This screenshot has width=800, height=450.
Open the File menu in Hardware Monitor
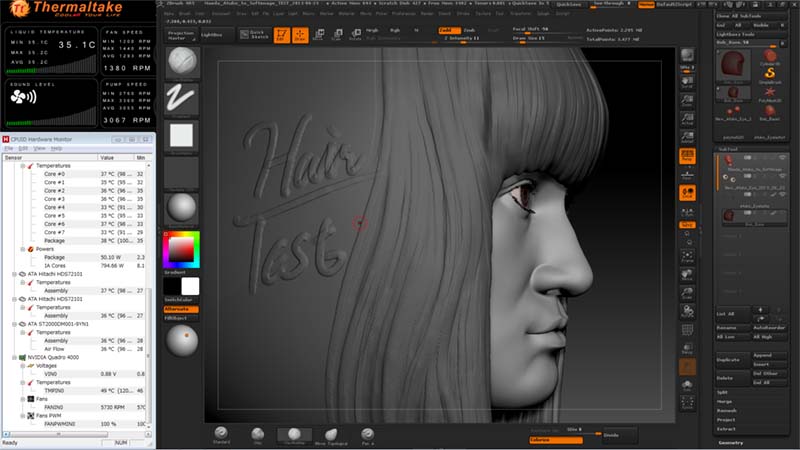(x=9, y=147)
